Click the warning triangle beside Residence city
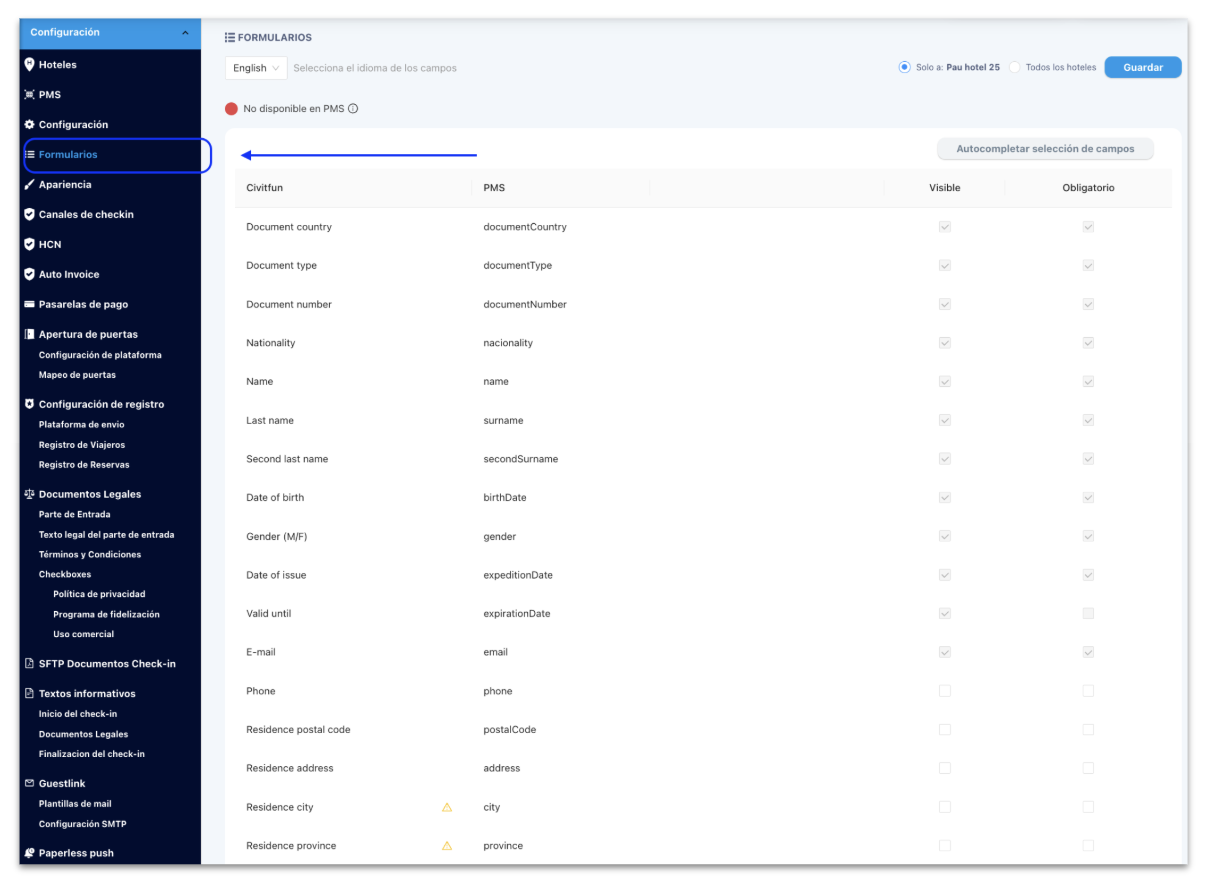 pyautogui.click(x=447, y=806)
